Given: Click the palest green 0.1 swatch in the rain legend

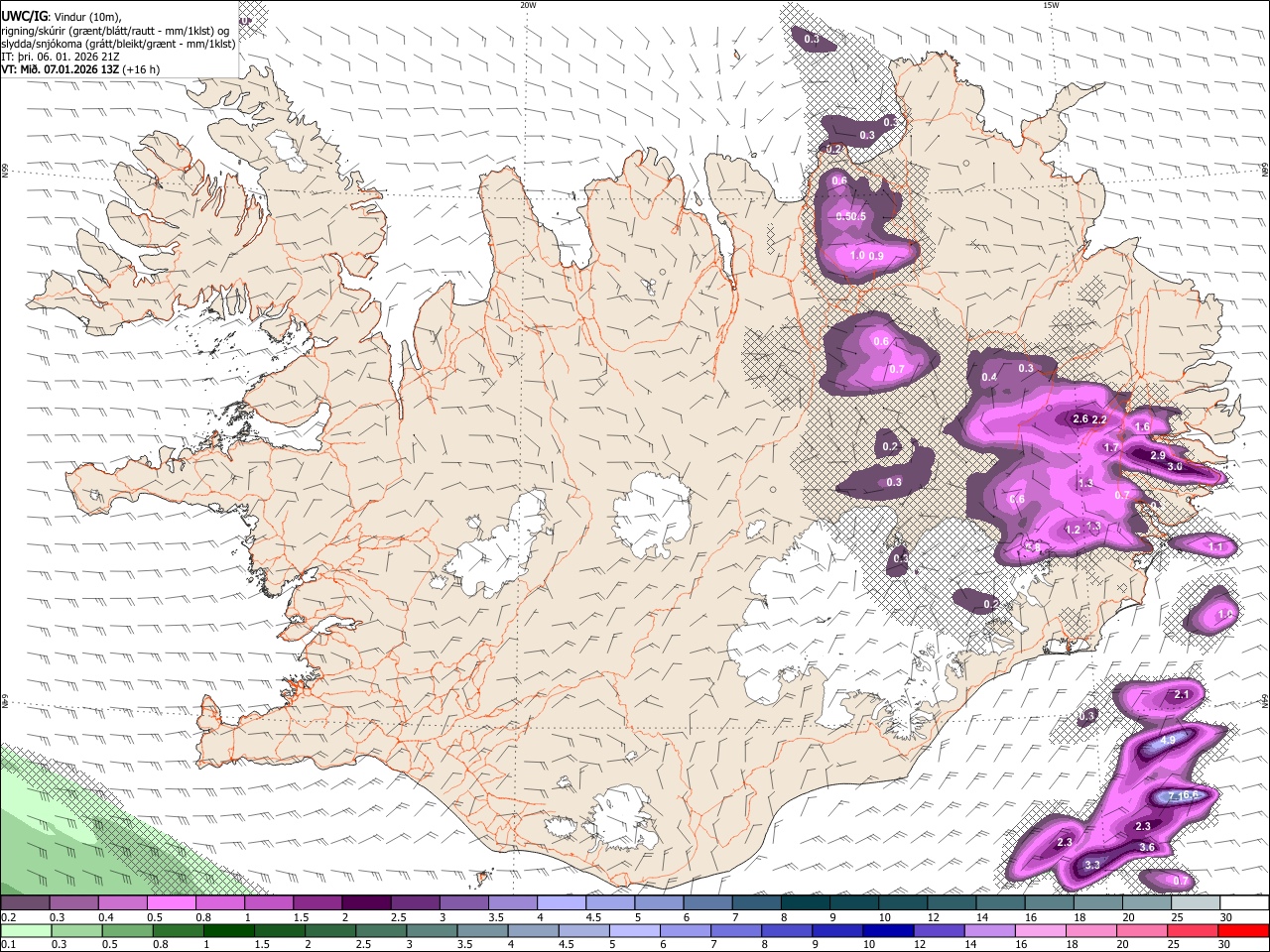Looking at the screenshot, I should click(x=26, y=930).
